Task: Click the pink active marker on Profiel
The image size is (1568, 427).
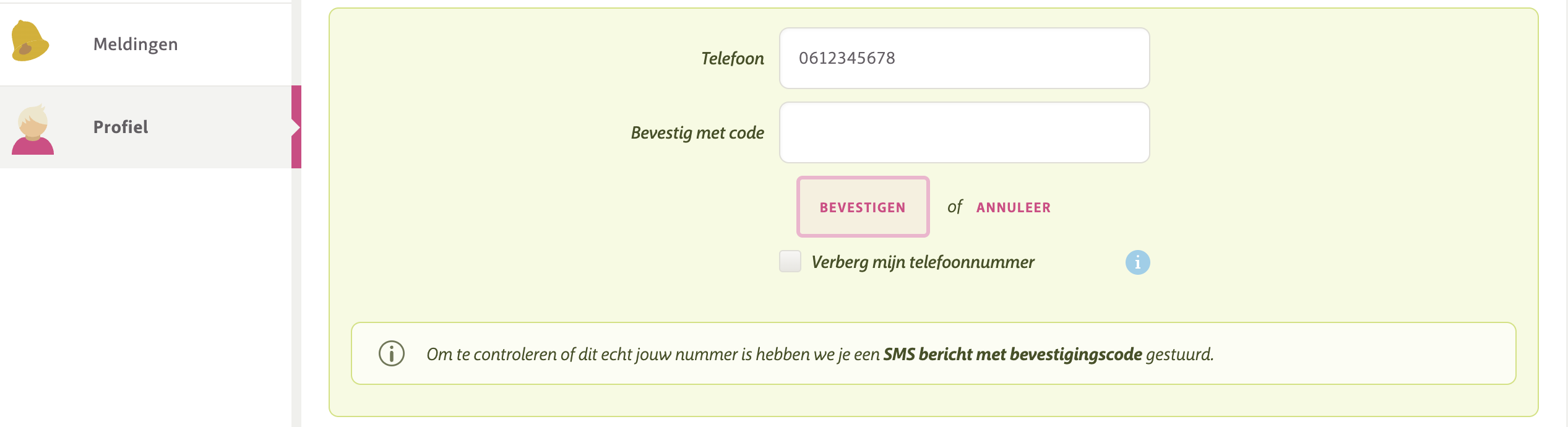Action: (296, 127)
